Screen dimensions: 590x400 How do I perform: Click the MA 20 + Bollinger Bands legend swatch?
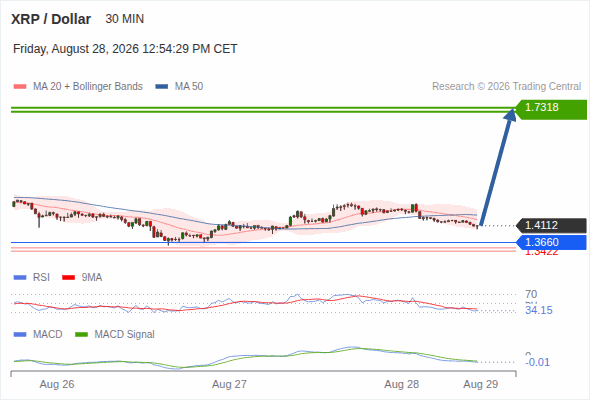(20, 87)
